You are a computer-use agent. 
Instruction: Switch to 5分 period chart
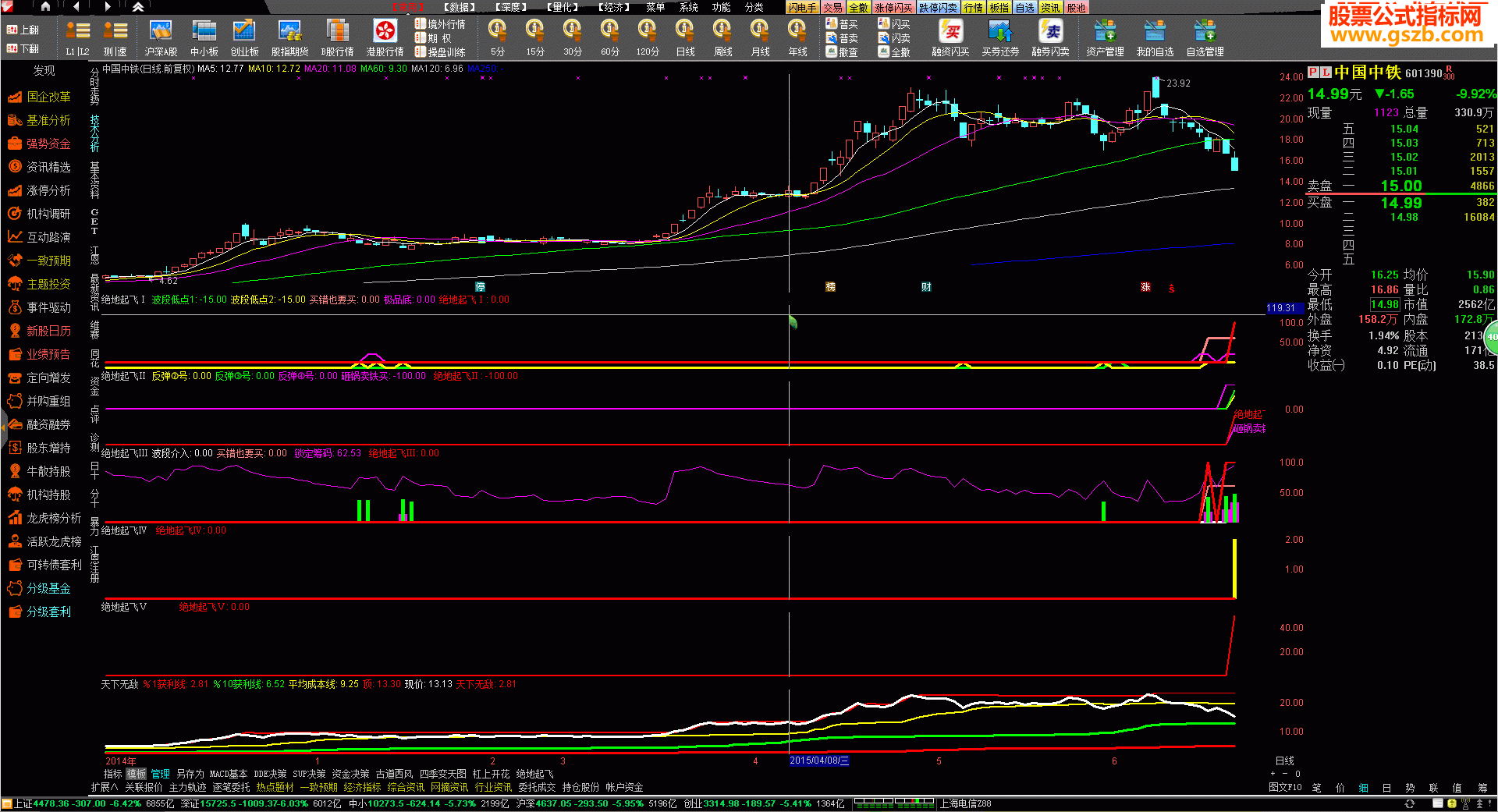[x=497, y=38]
